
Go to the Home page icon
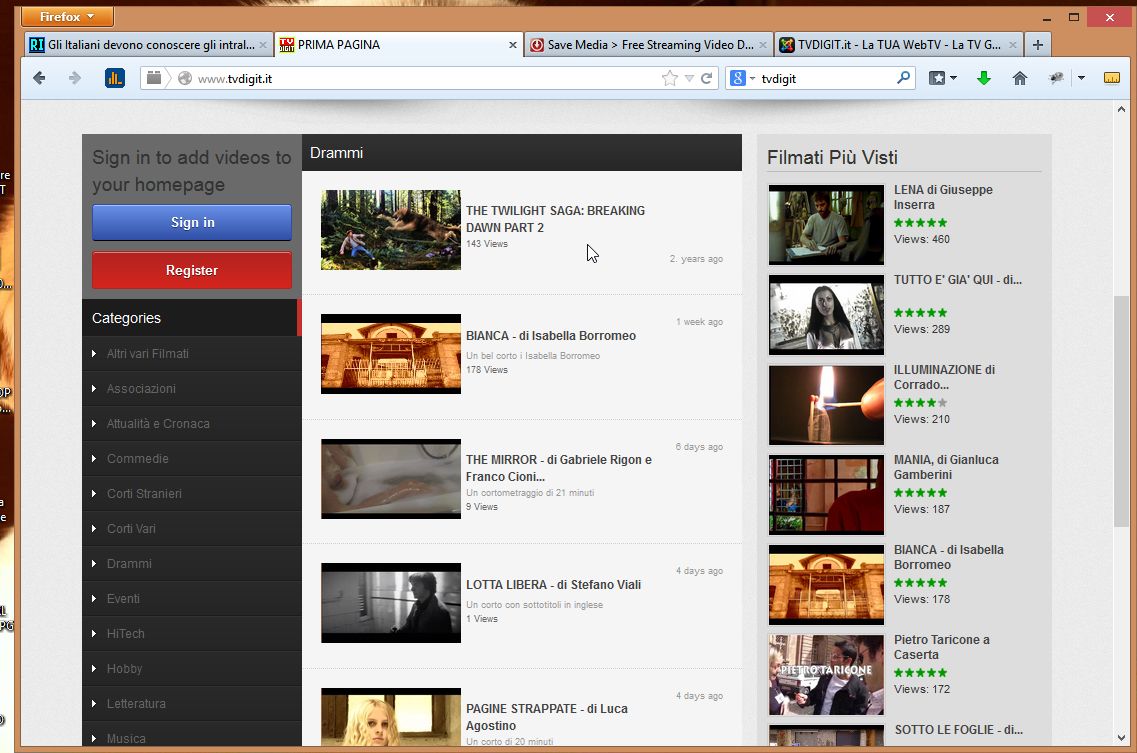click(1020, 78)
